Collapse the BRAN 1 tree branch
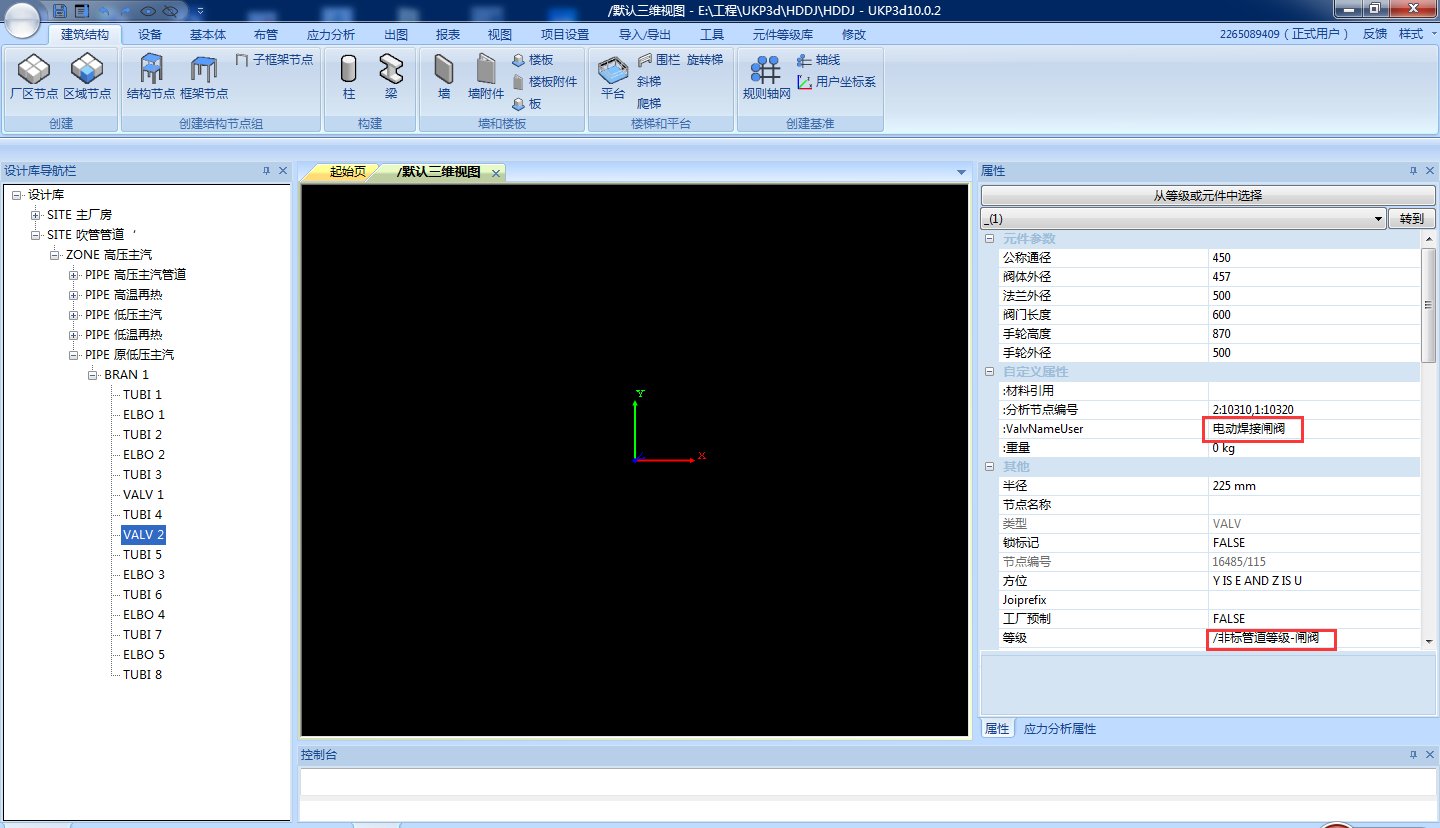 [93, 375]
